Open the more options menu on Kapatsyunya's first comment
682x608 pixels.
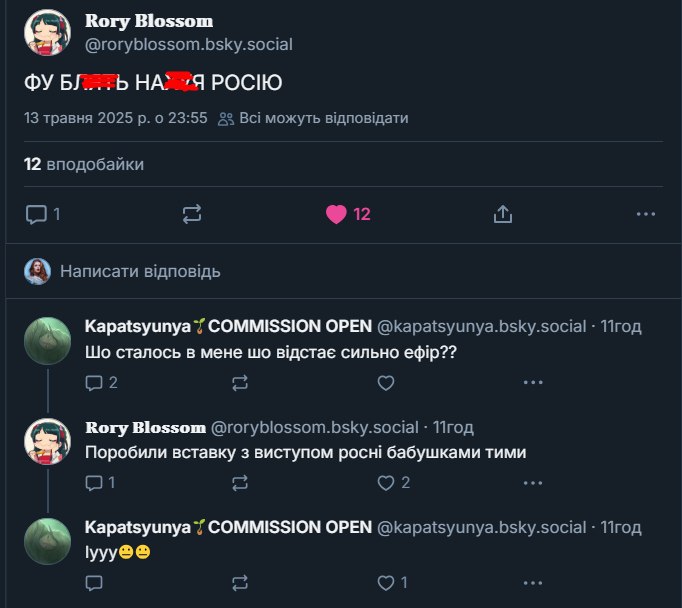pyautogui.click(x=532, y=382)
